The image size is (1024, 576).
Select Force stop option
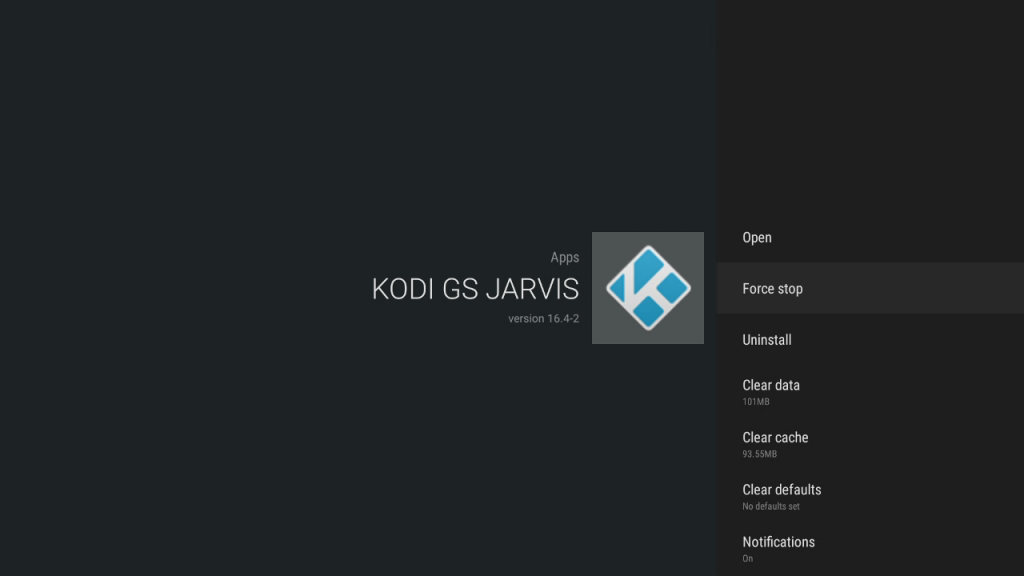[x=870, y=289]
